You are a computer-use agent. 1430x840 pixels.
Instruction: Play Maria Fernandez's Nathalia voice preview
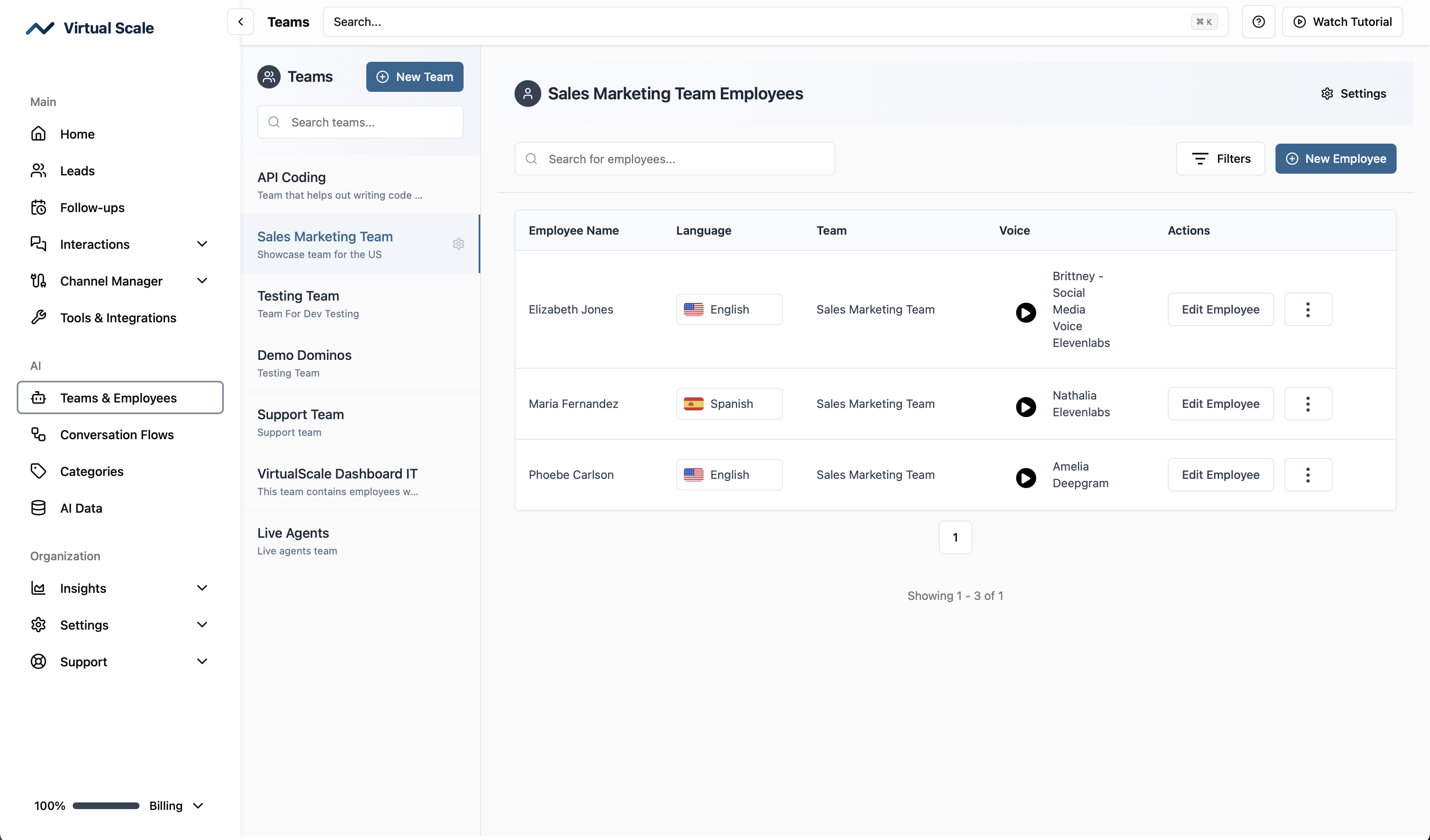pos(1025,407)
